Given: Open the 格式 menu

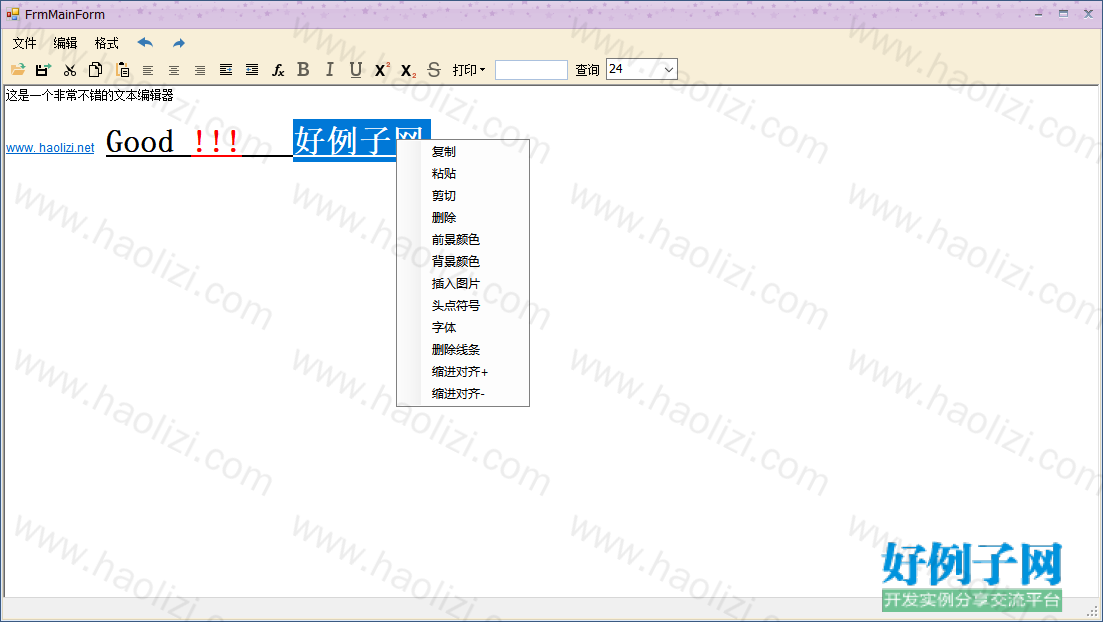Looking at the screenshot, I should coord(107,43).
